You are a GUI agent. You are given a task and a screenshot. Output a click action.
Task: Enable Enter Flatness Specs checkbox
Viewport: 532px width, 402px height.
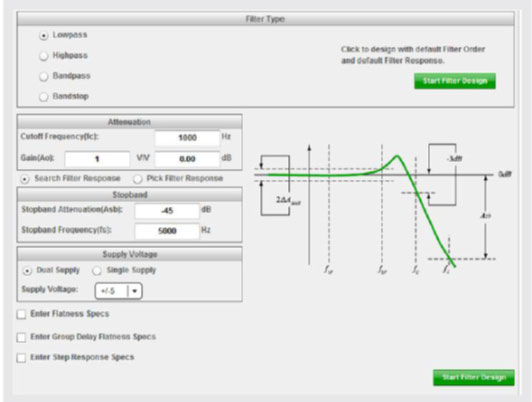[21, 314]
